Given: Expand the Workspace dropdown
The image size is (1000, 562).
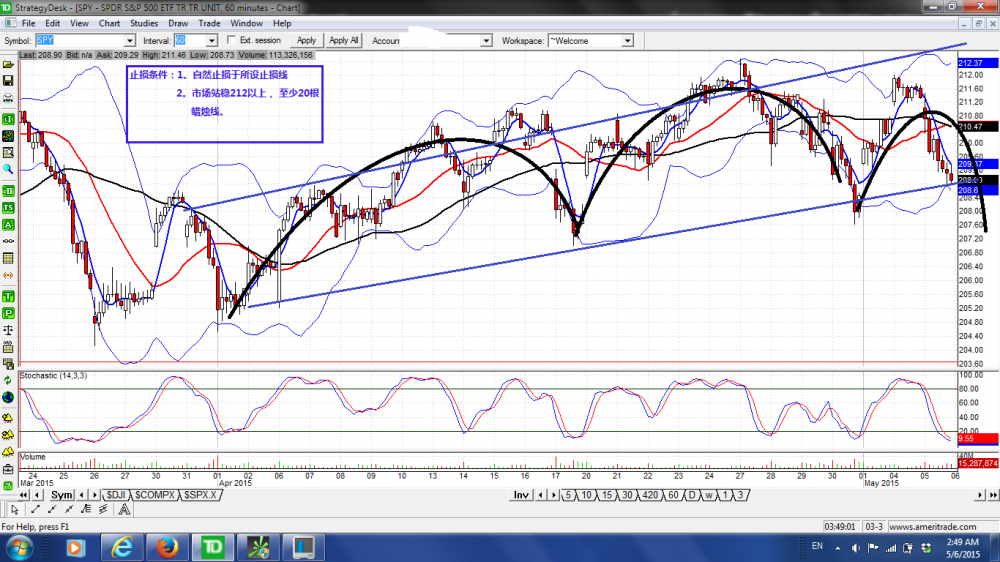Looking at the screenshot, I should 627,40.
